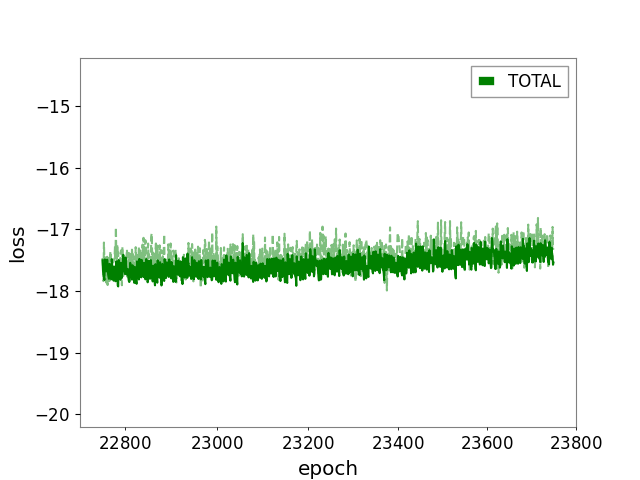Click the x-axis tick label 23600

(487, 443)
